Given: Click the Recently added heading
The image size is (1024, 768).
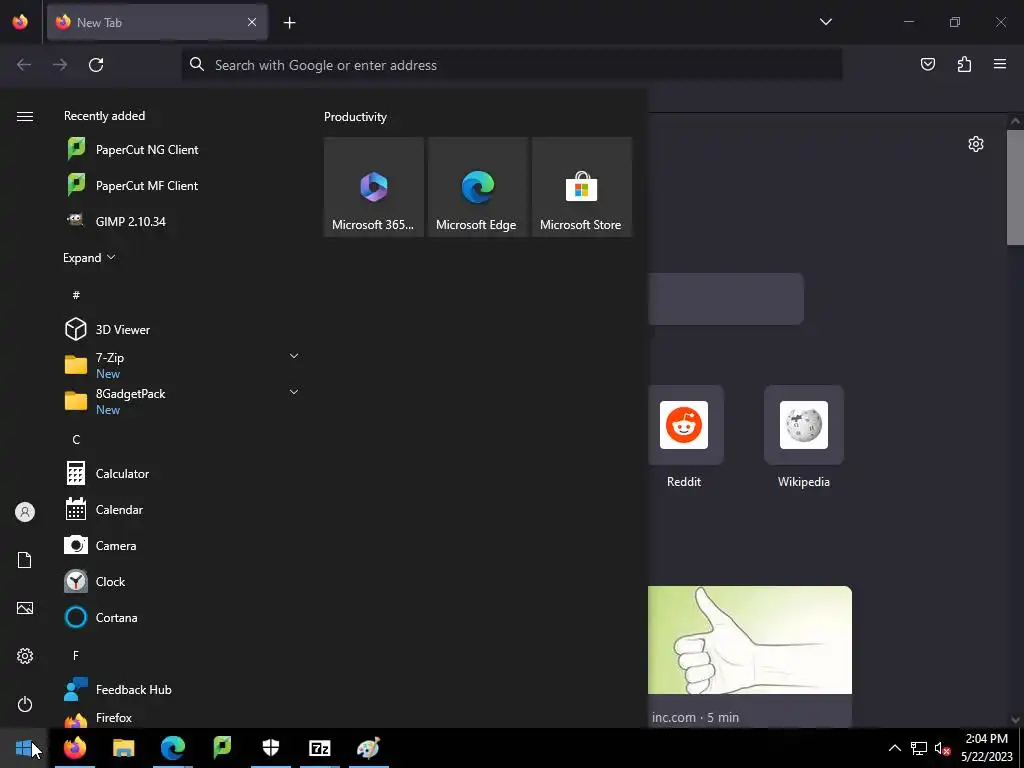Looking at the screenshot, I should click(x=104, y=116).
